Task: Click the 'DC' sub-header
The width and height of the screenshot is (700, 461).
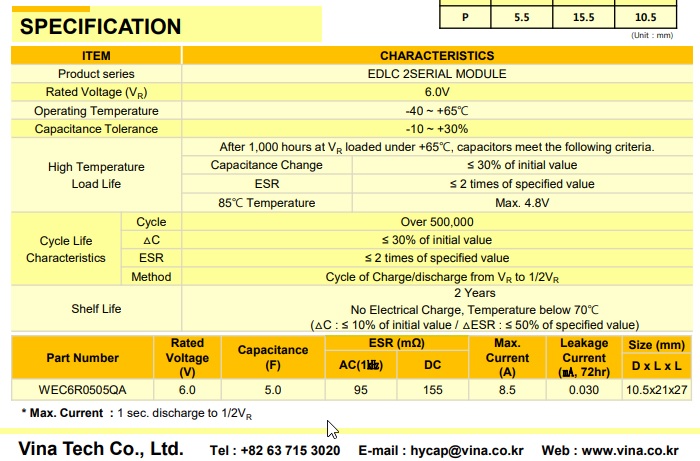Action: coord(433,365)
